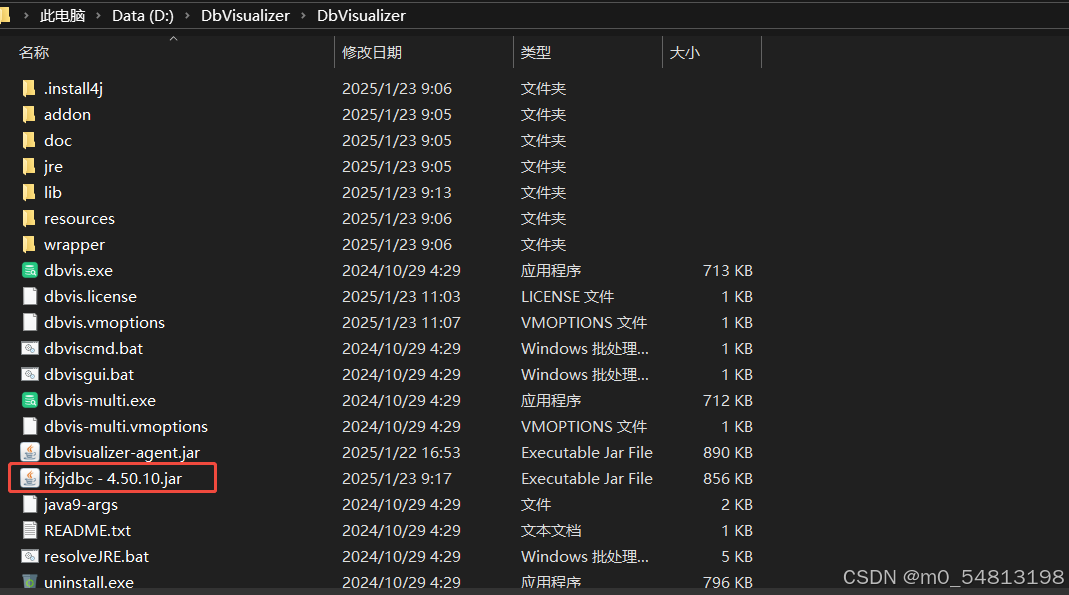Select the file name dbvis.exe
1069x595 pixels.
pyautogui.click(x=78, y=271)
